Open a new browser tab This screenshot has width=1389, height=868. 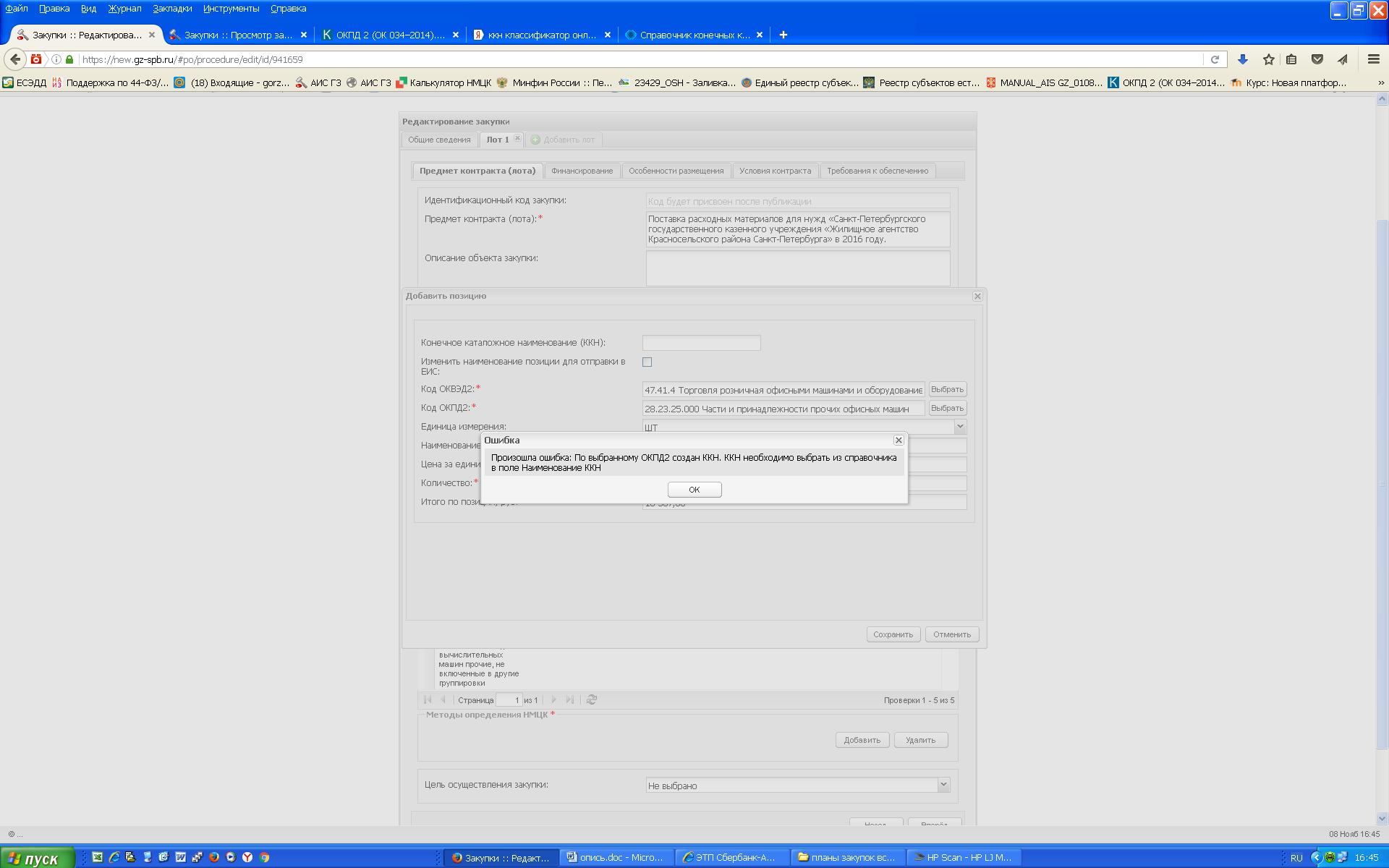point(783,35)
